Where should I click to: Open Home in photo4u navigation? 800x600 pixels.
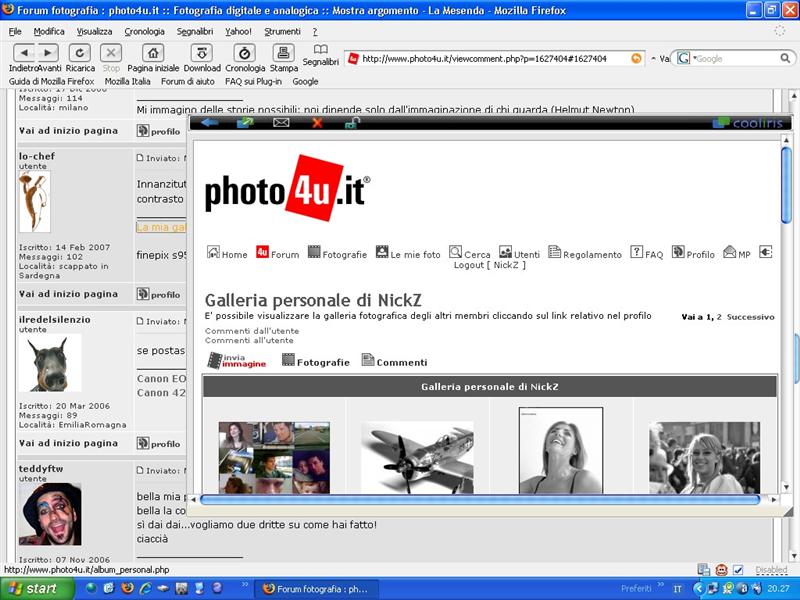(x=227, y=253)
